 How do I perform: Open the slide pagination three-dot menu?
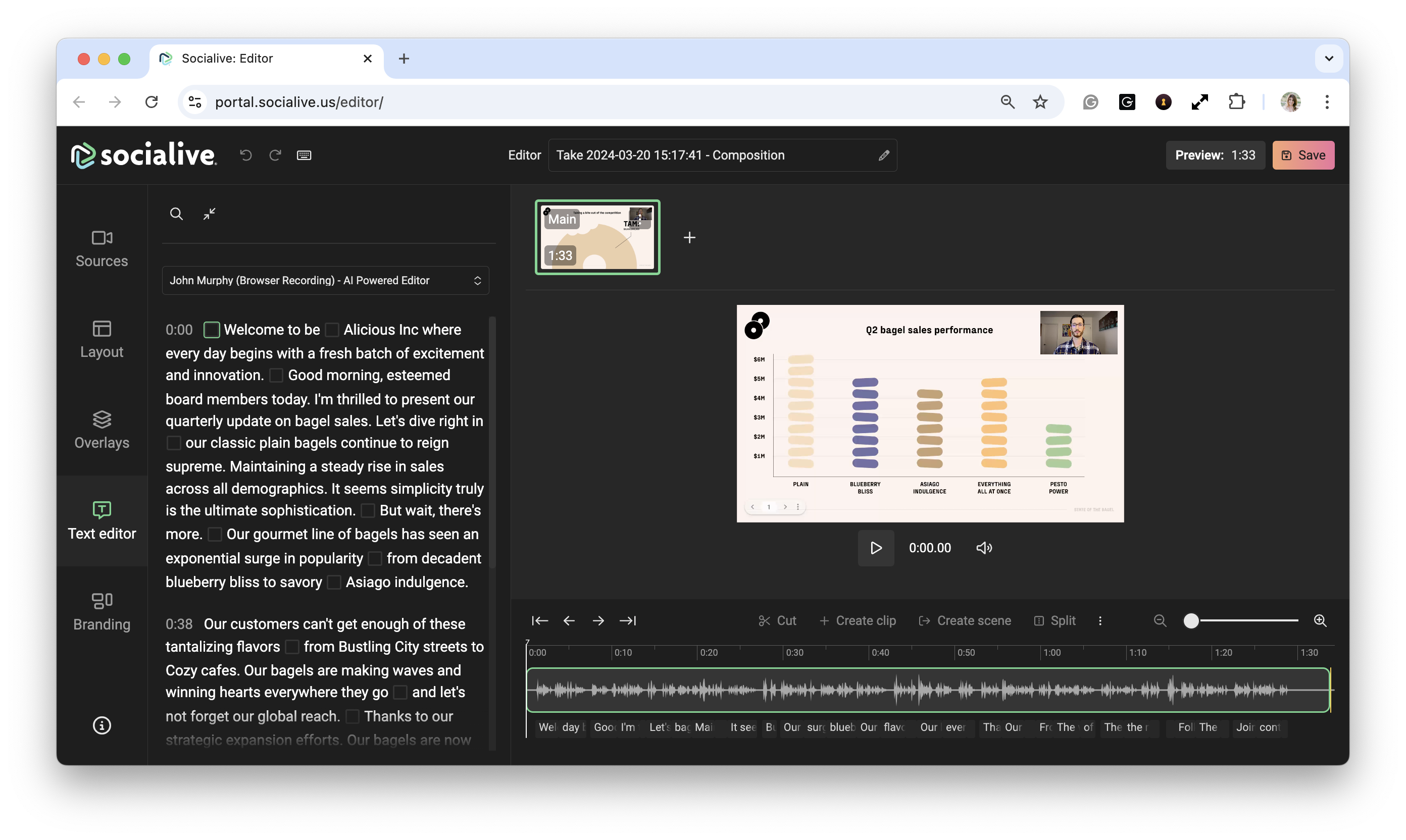(x=798, y=507)
